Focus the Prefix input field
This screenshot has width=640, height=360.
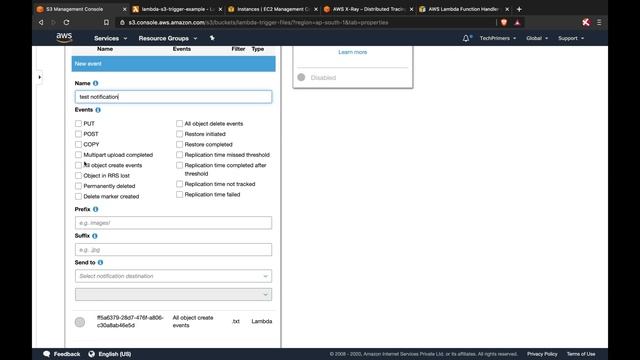(x=173, y=223)
